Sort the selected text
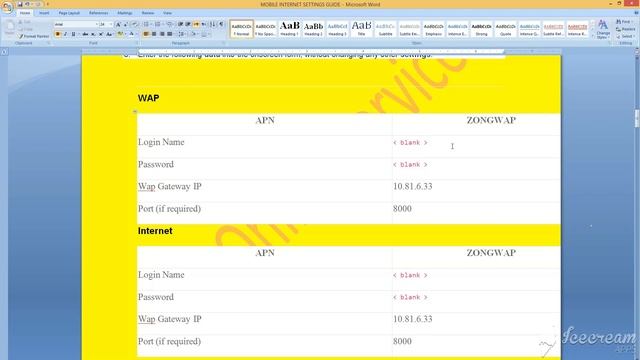This screenshot has width=640, height=360. pos(213,24)
